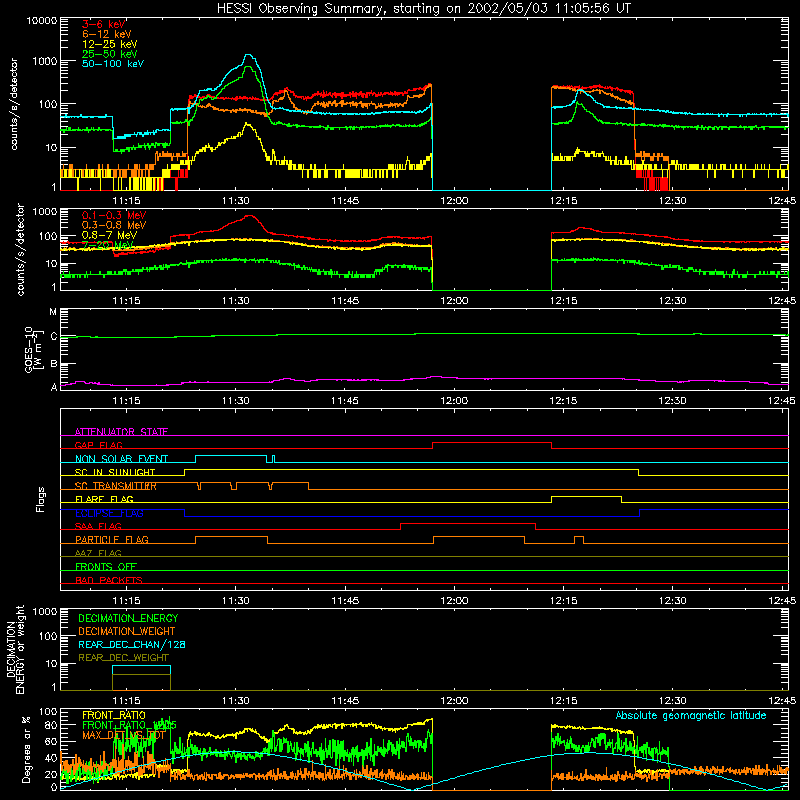Click the C flux class tick label
Screen dimensions: 800x800
tap(54, 336)
